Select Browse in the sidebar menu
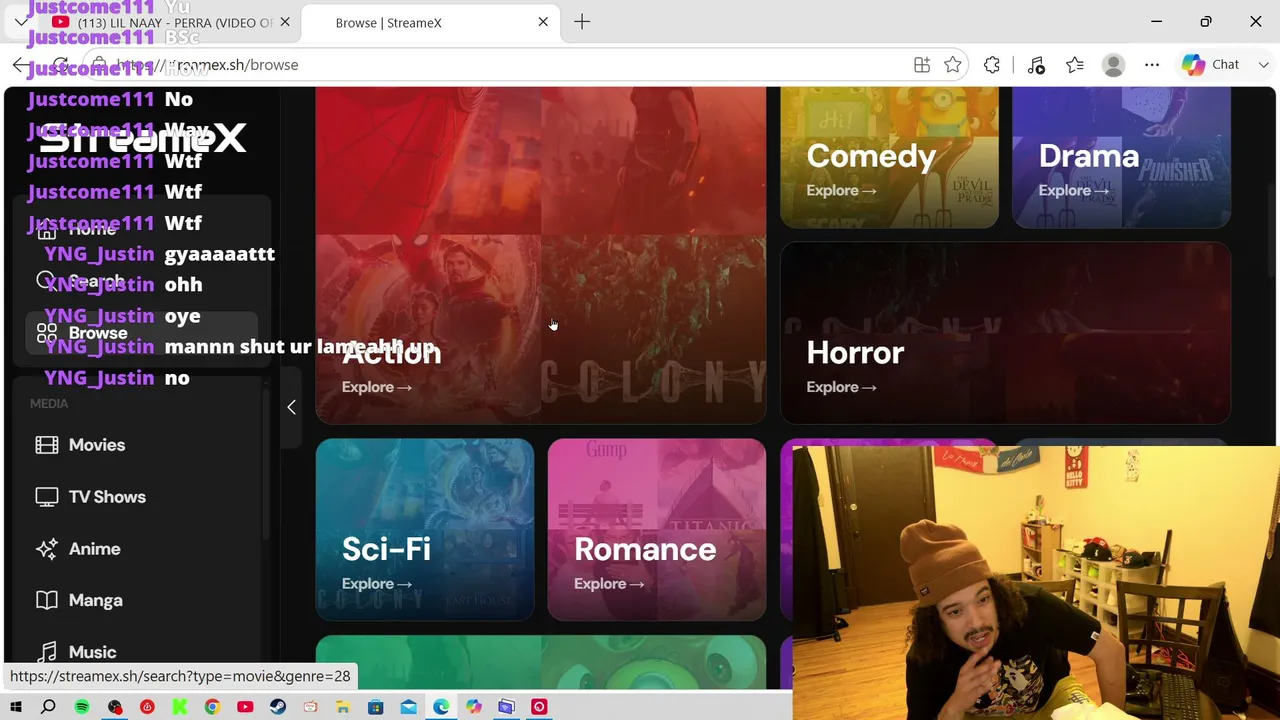The height and width of the screenshot is (720, 1280). click(141, 333)
